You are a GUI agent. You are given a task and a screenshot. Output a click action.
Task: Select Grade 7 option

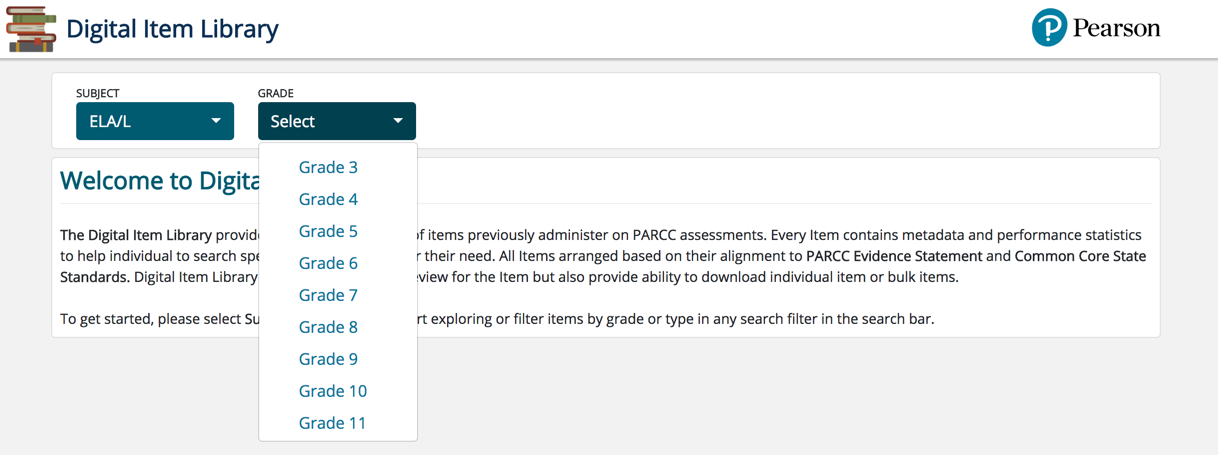328,295
